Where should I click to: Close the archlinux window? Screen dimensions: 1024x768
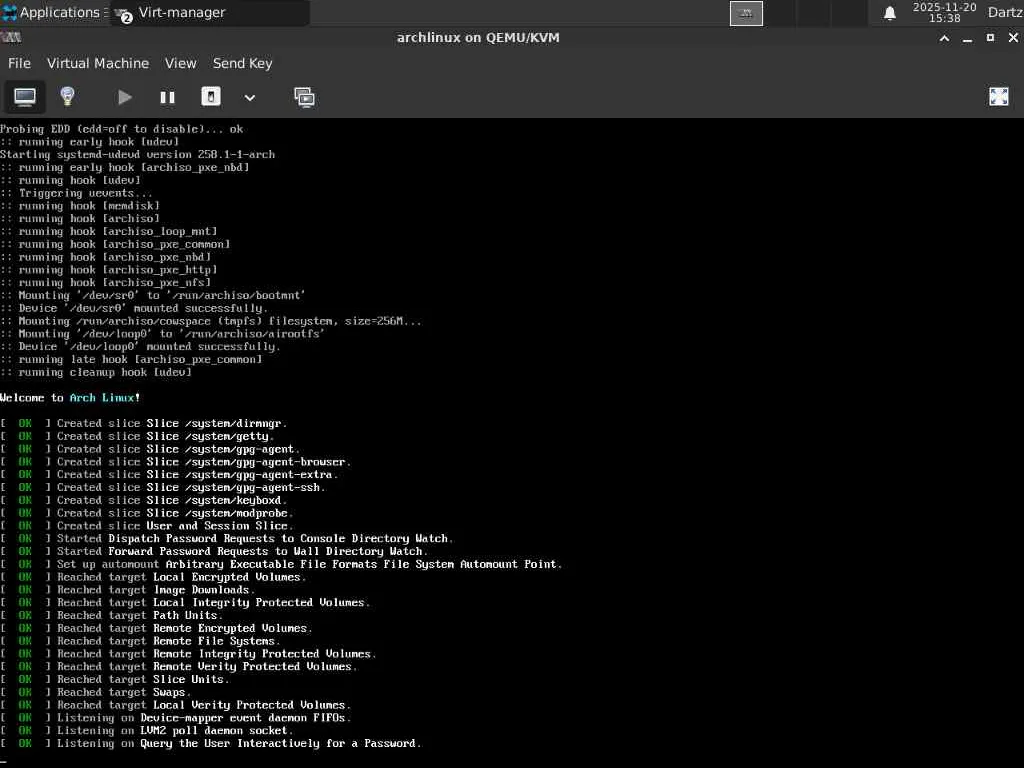click(x=1013, y=38)
